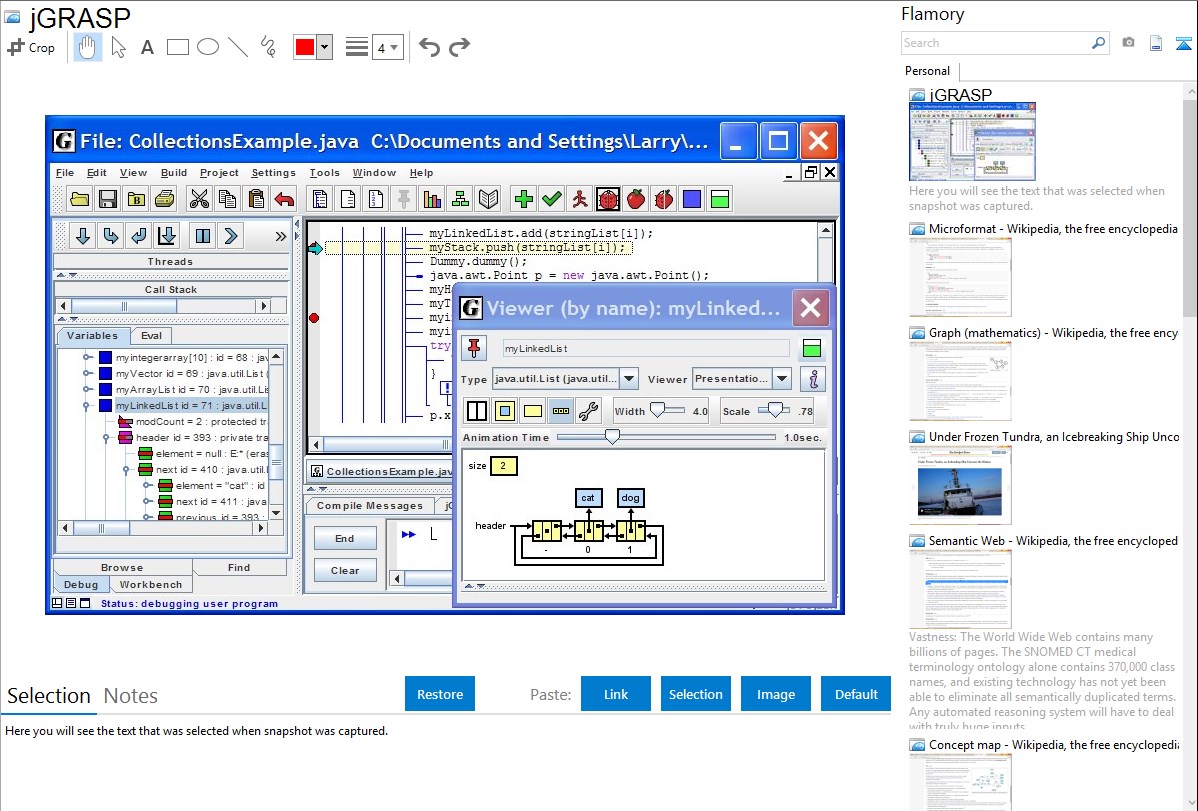Switch to the Notes tab
Viewport: 1198px width, 811px height.
click(131, 696)
